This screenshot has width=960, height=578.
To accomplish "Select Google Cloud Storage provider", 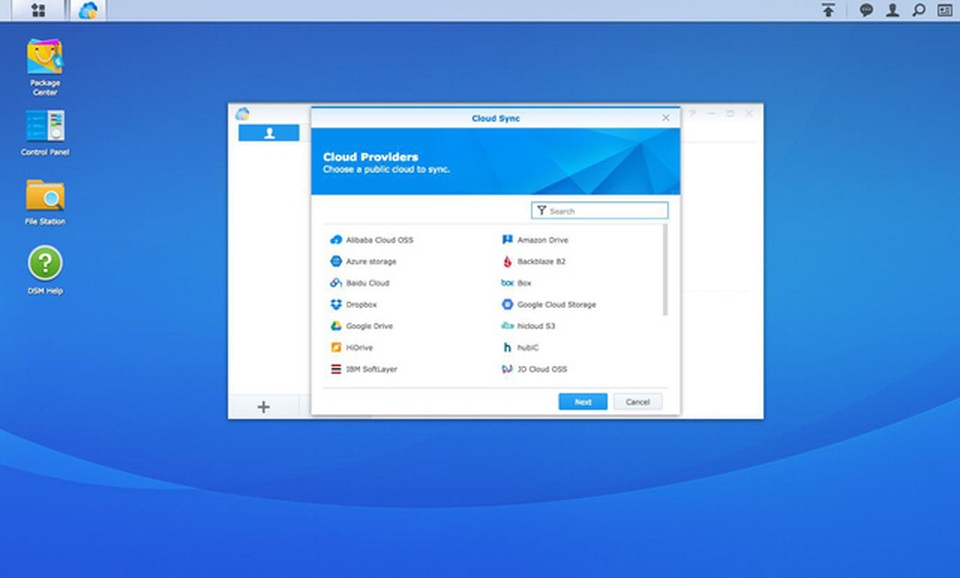I will coord(549,304).
